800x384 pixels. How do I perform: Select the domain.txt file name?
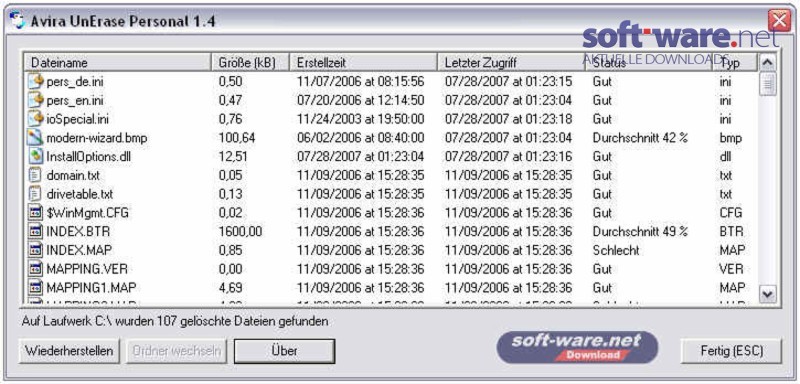coord(73,175)
